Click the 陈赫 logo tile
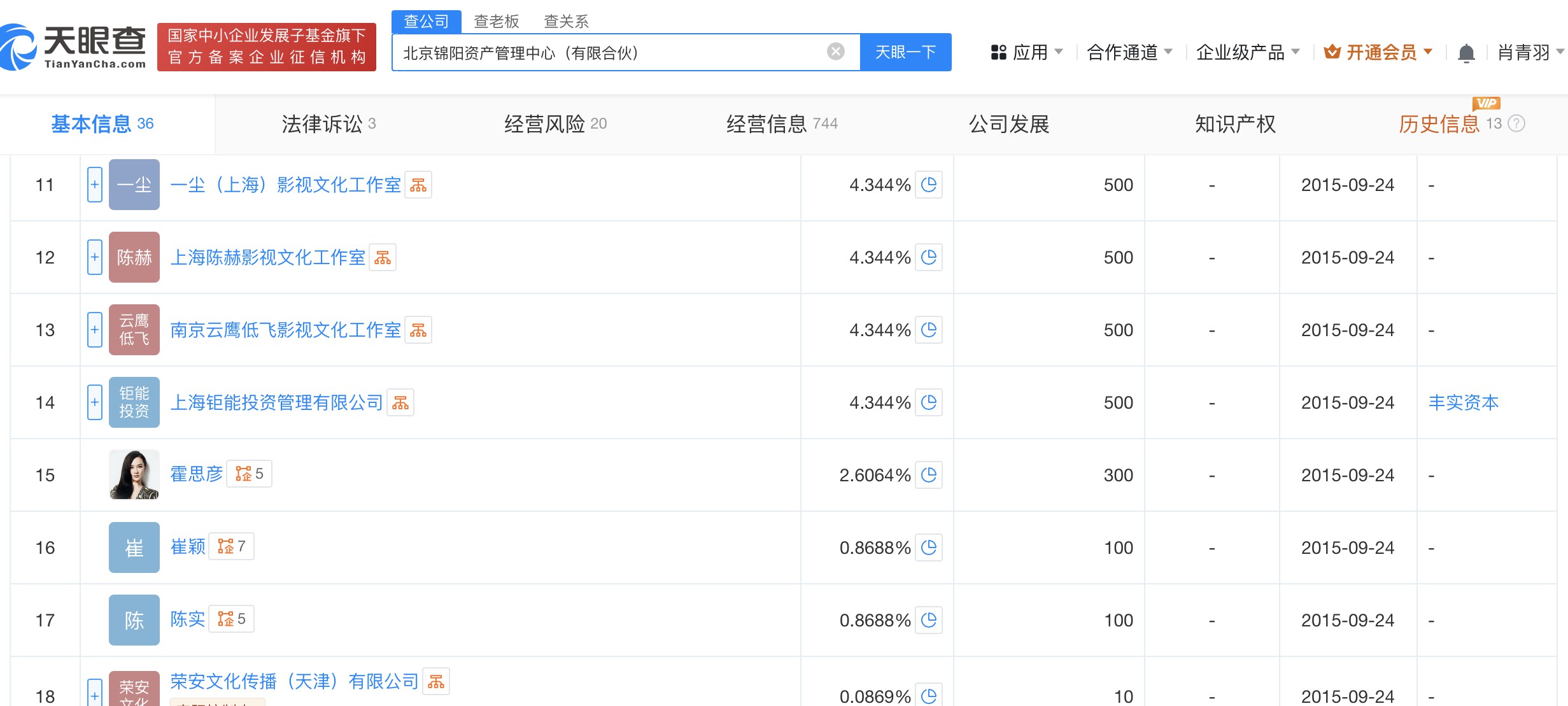Image resolution: width=1568 pixels, height=706 pixels. click(x=134, y=257)
